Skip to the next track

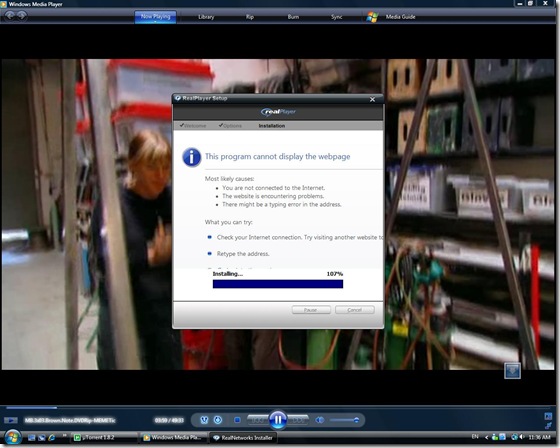(298, 420)
